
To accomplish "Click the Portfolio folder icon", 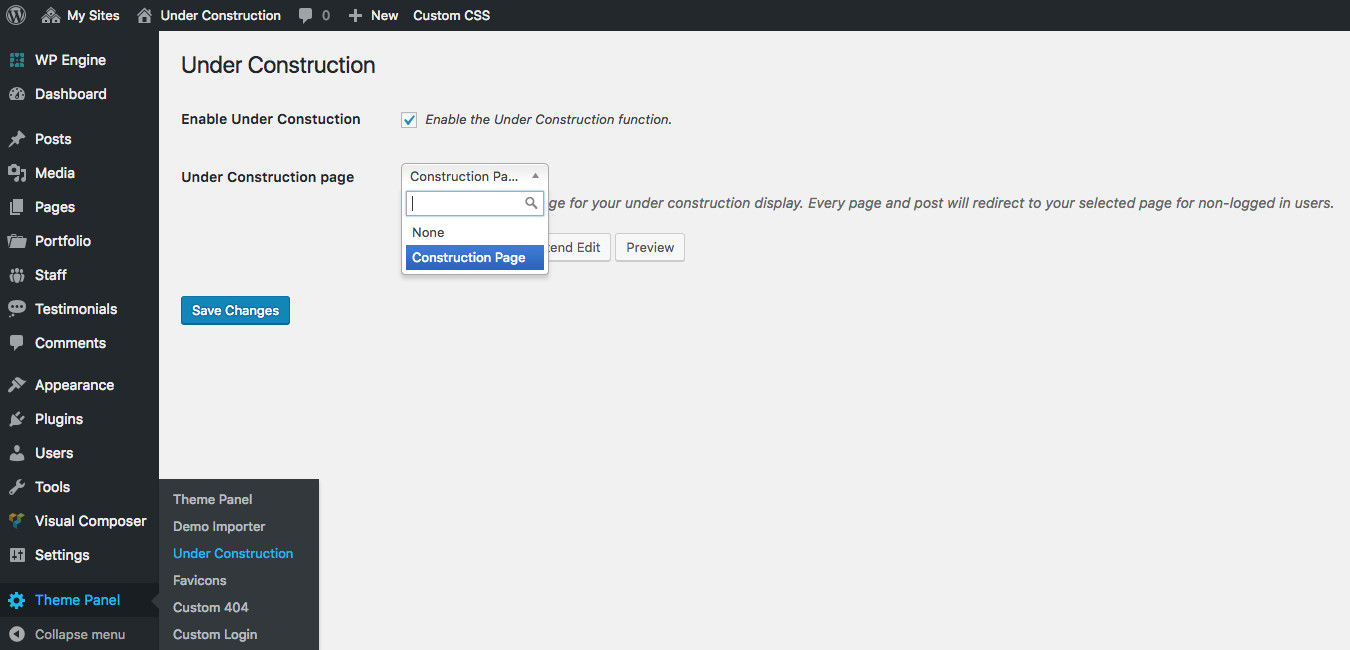I will tap(17, 241).
